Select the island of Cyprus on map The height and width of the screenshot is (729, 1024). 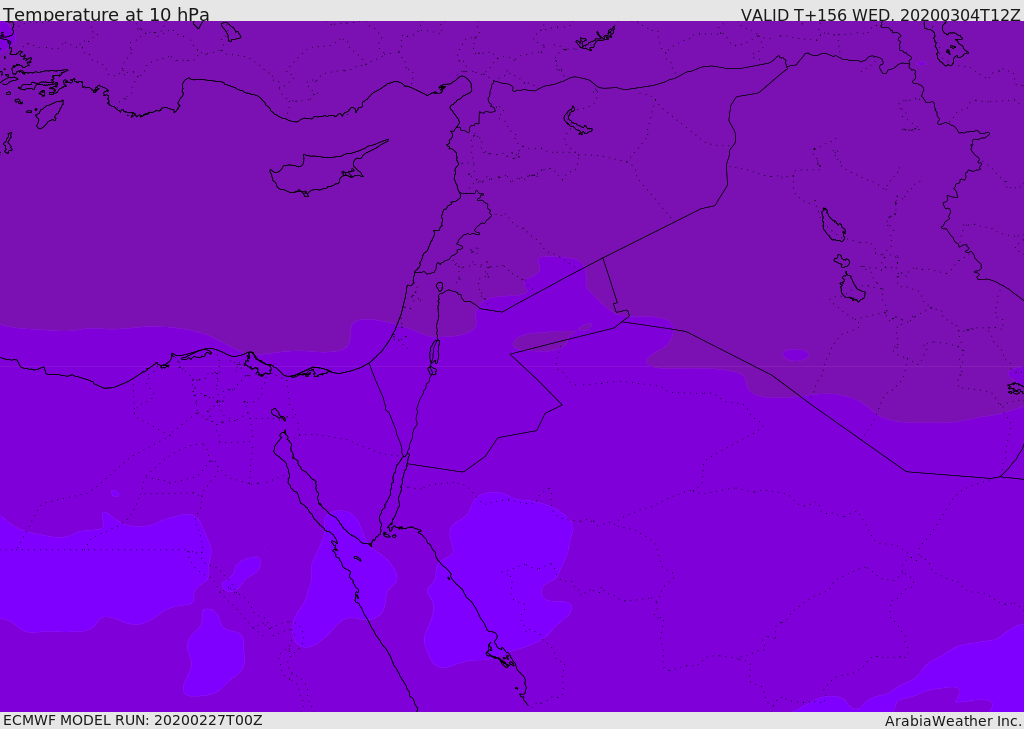tap(318, 172)
